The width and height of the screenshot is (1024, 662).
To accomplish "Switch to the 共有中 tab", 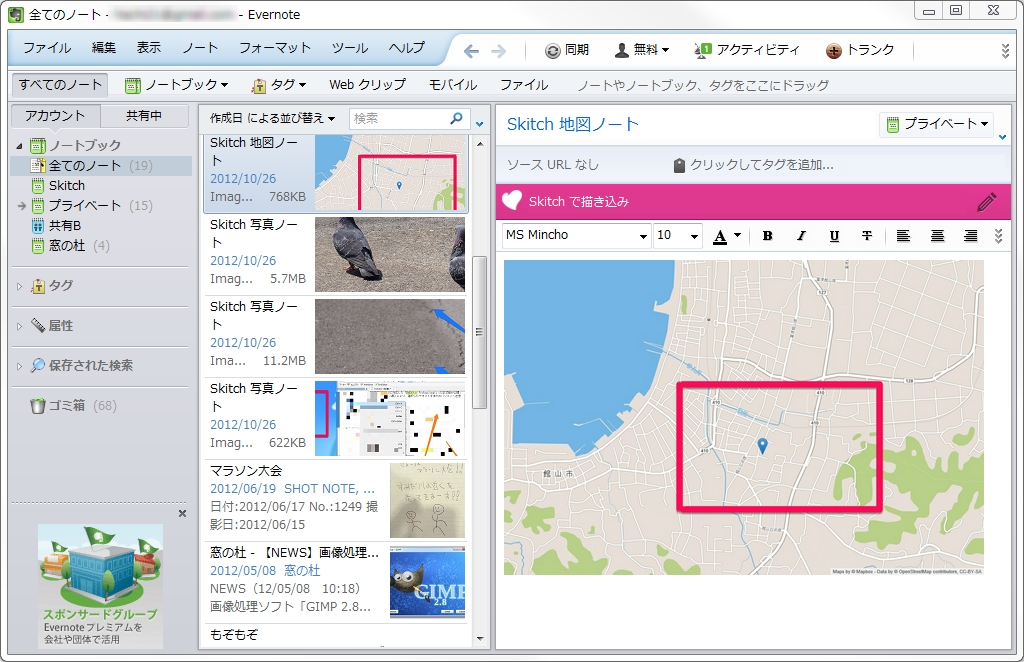I will coord(146,115).
